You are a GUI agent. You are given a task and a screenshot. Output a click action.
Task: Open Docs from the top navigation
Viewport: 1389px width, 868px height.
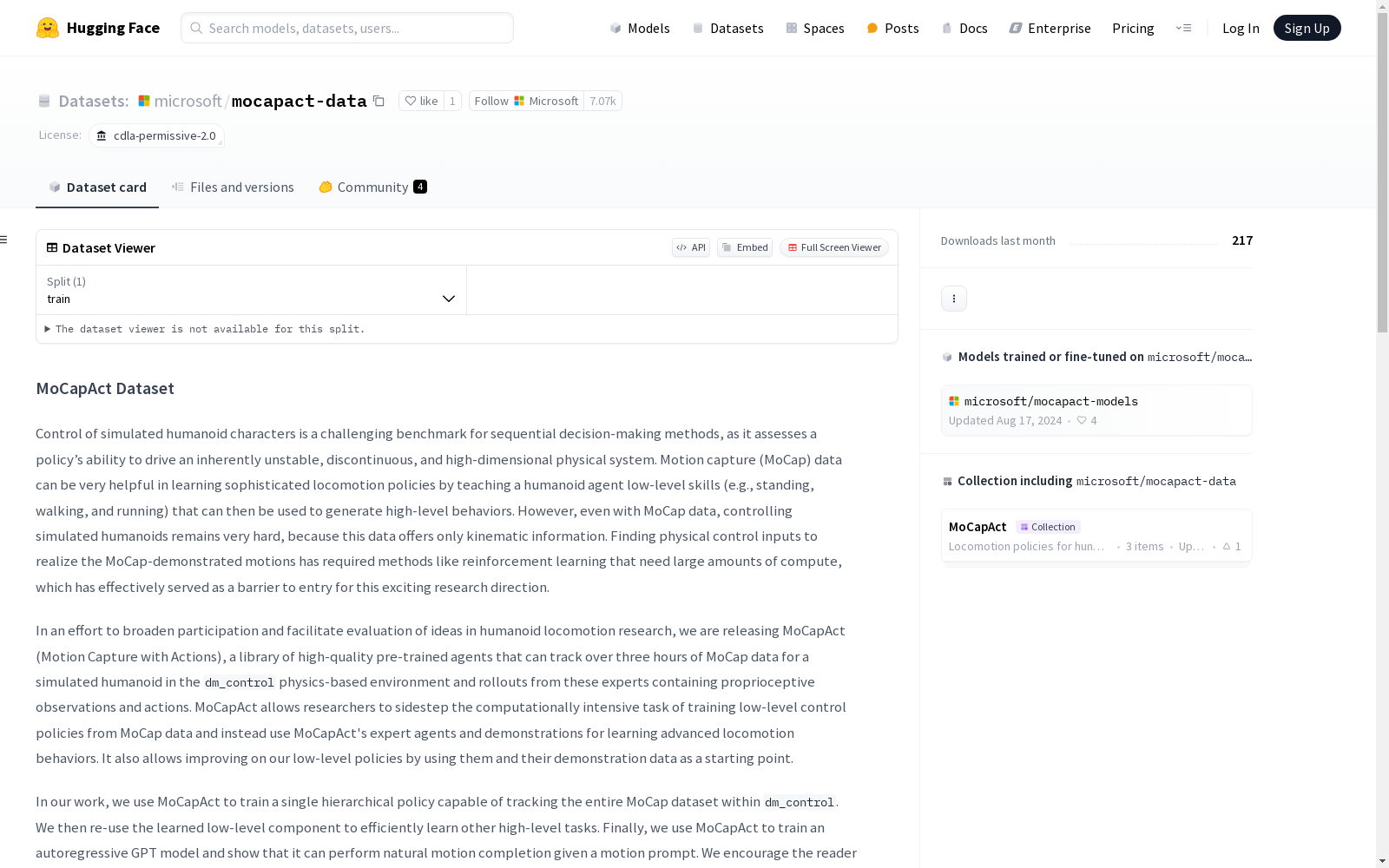pyautogui.click(x=964, y=28)
